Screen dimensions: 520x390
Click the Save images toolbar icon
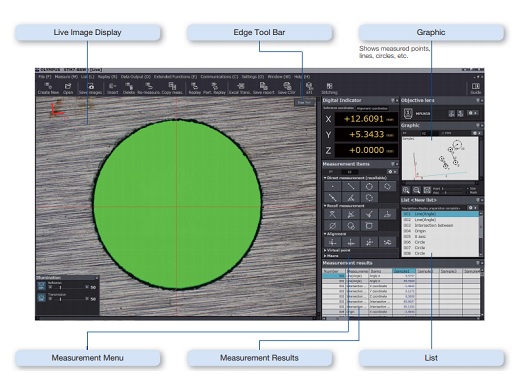click(90, 88)
